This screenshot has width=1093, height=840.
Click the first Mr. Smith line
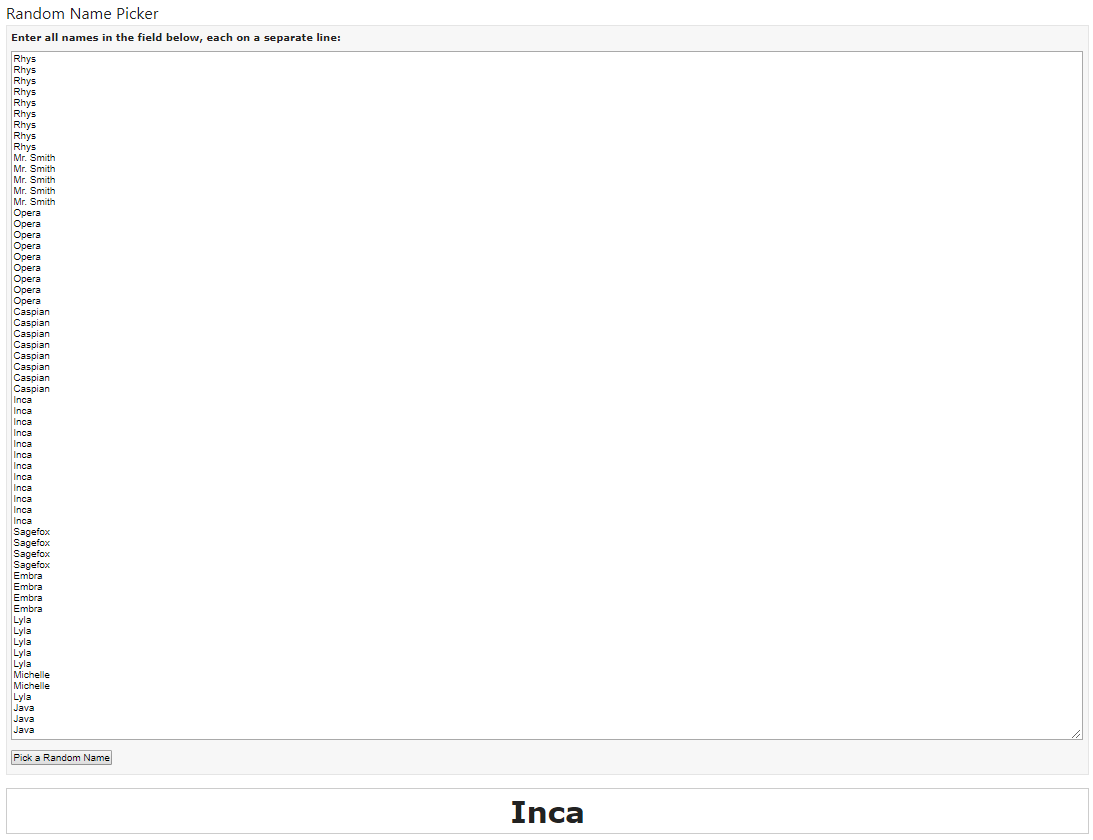34,158
